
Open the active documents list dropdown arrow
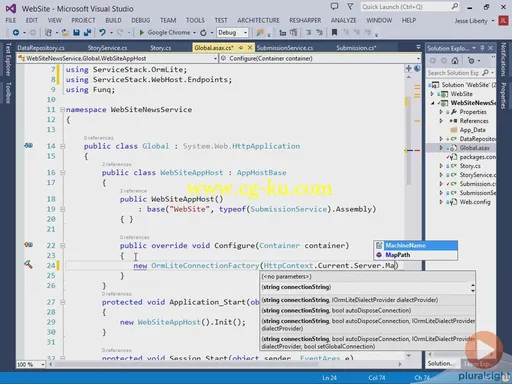pyautogui.click(x=418, y=48)
